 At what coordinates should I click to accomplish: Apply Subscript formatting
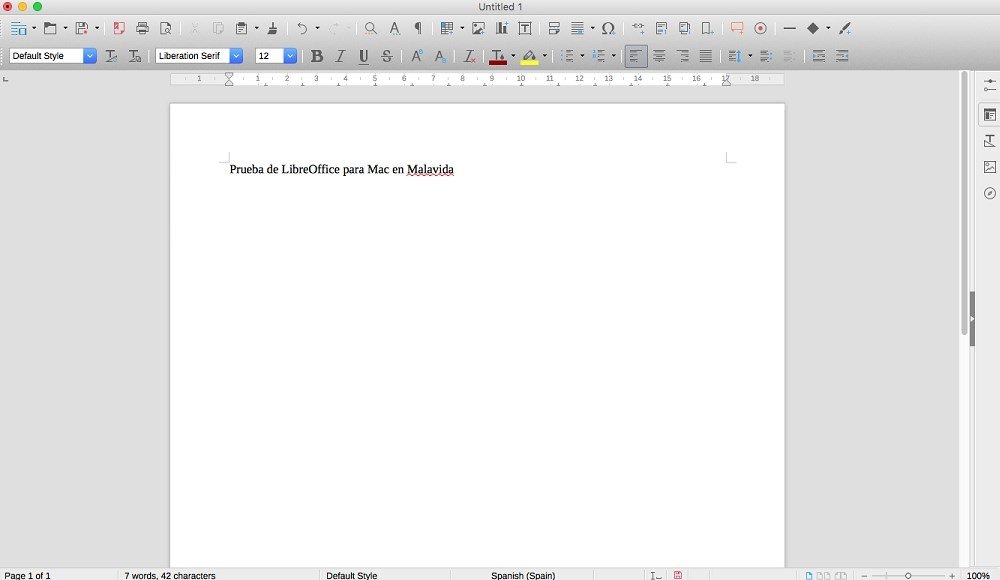point(440,56)
